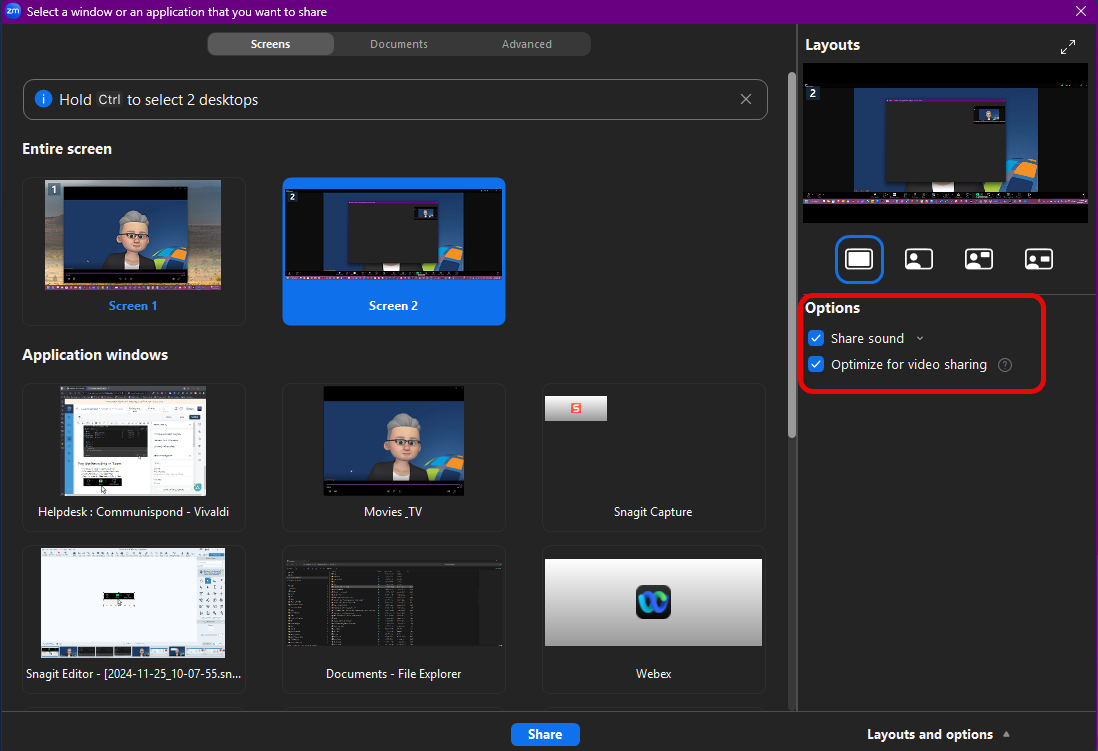Click the Optimize for video sharing label

(908, 364)
